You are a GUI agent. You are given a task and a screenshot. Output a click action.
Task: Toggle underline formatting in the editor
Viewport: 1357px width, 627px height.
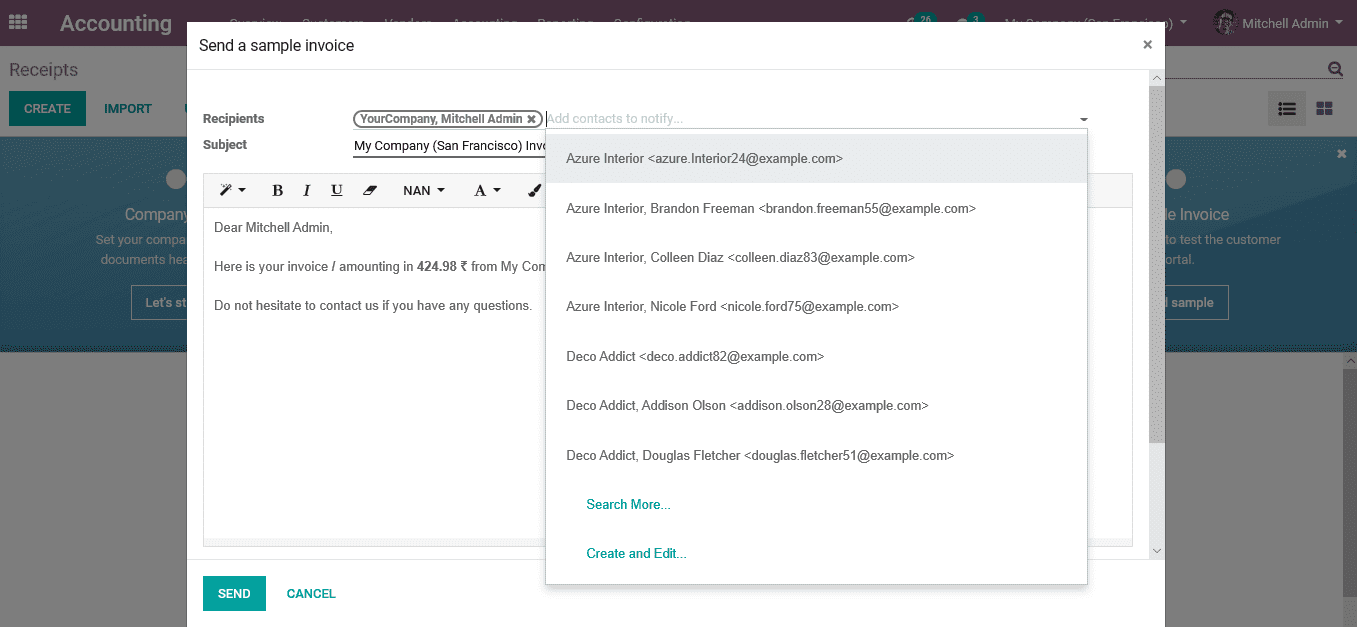337,190
